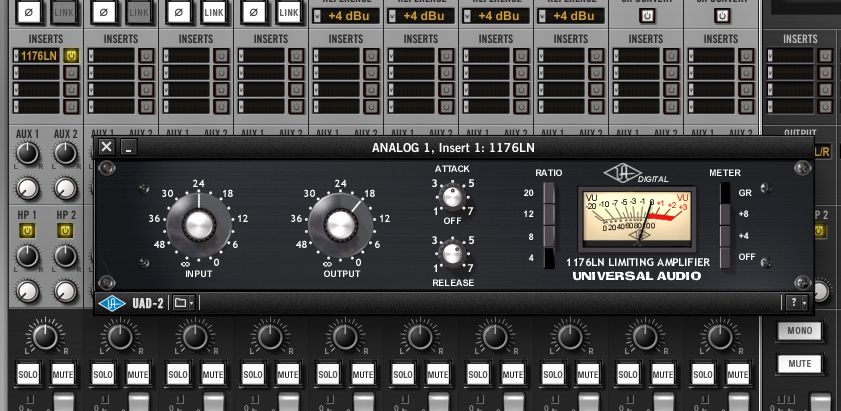
Task: Minimize the 1176LN plugin window
Action: pyautogui.click(x=128, y=146)
